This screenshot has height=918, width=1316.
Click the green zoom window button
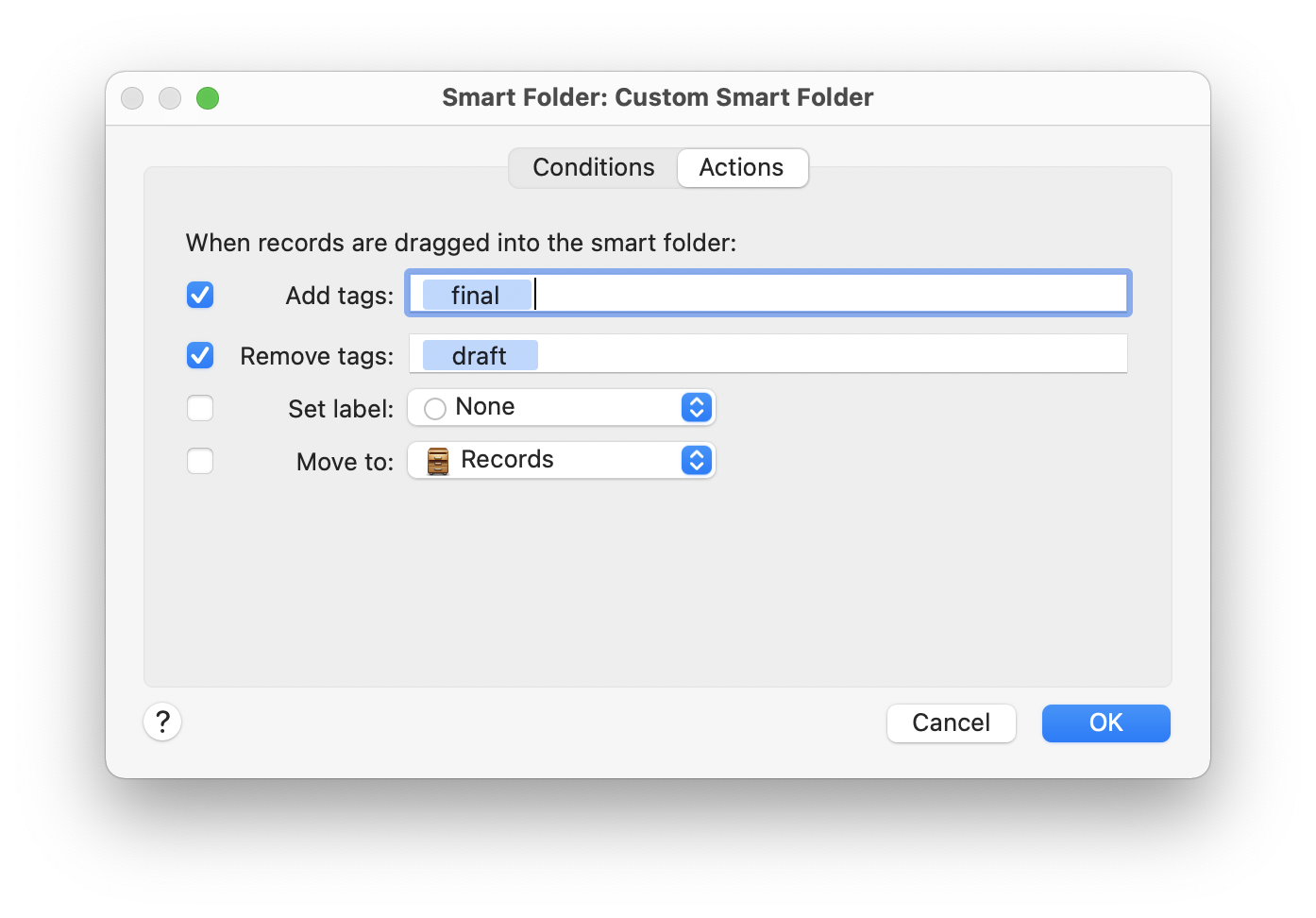[x=208, y=98]
